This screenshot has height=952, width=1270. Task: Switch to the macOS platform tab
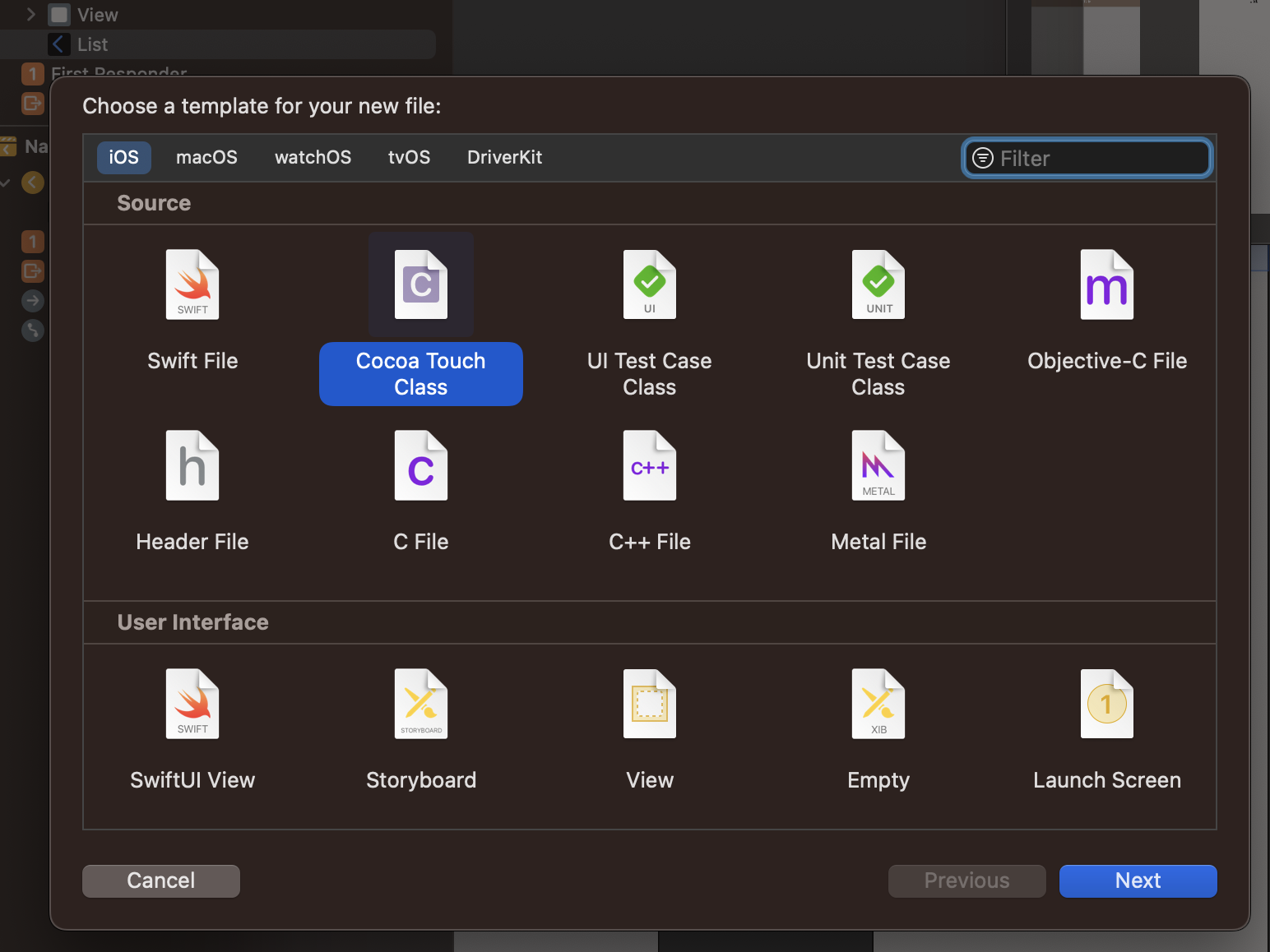coord(206,157)
